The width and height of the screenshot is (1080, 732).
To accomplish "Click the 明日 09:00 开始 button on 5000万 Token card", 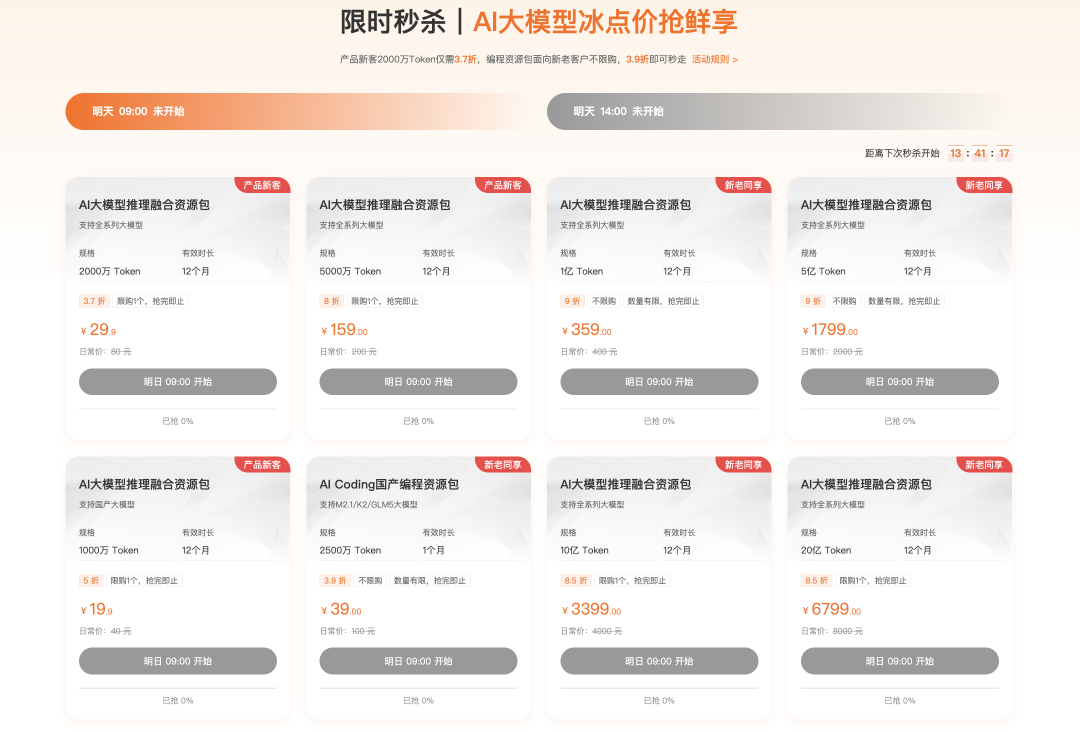I will pyautogui.click(x=418, y=381).
